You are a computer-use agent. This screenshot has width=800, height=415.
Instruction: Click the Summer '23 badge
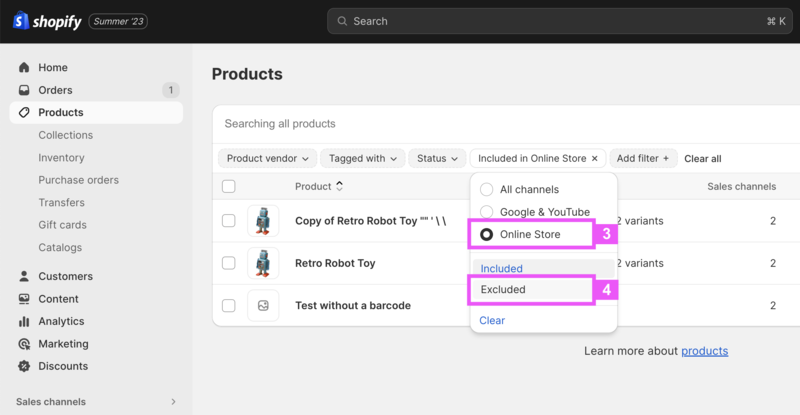118,21
